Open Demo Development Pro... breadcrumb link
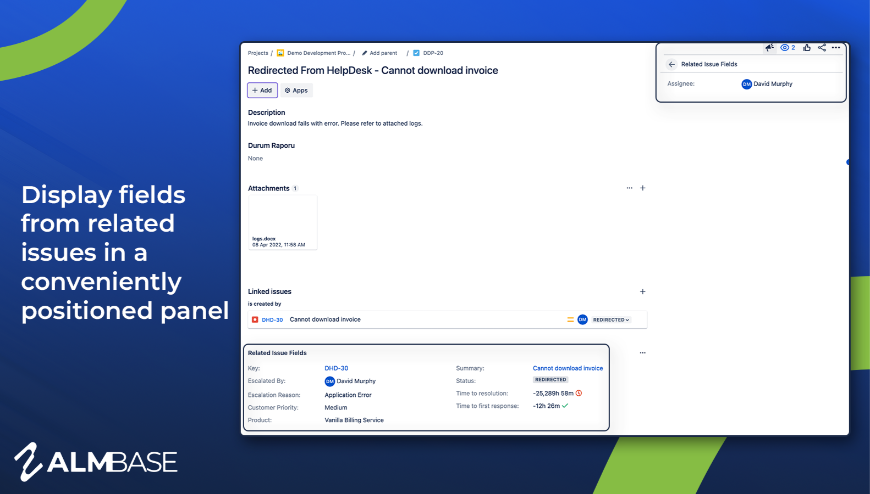The width and height of the screenshot is (870, 494). pos(318,53)
